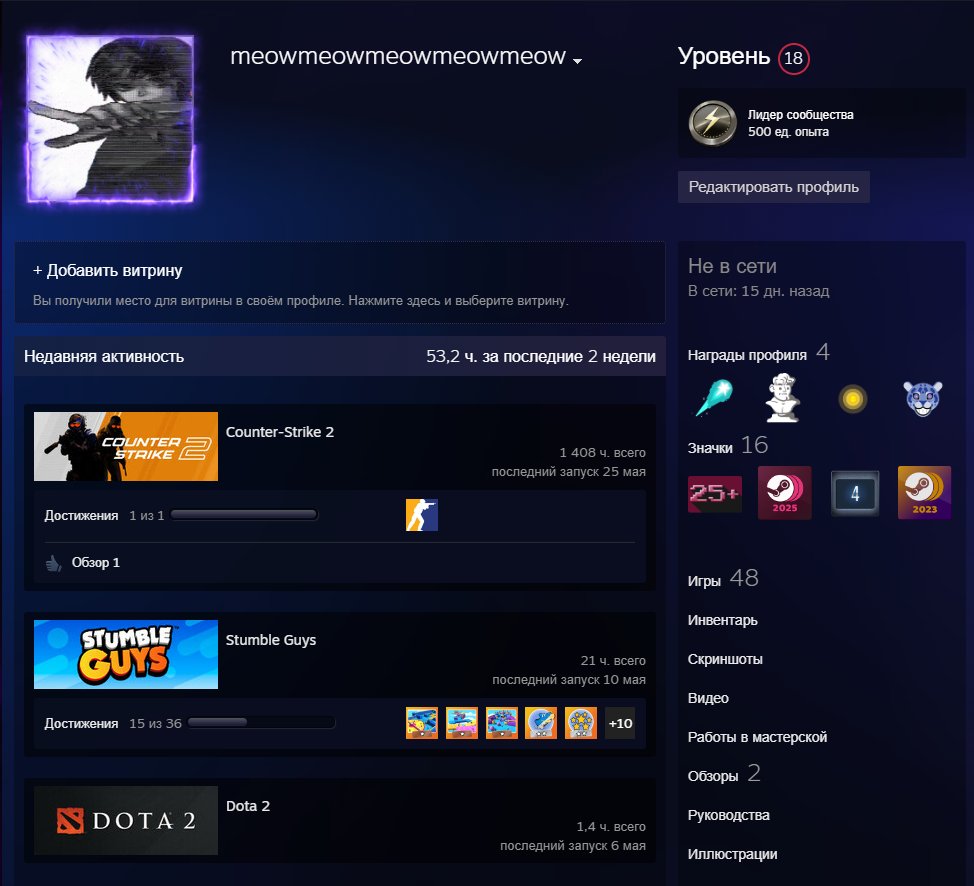
Task: Open the years of service '4' badge
Action: click(x=855, y=493)
